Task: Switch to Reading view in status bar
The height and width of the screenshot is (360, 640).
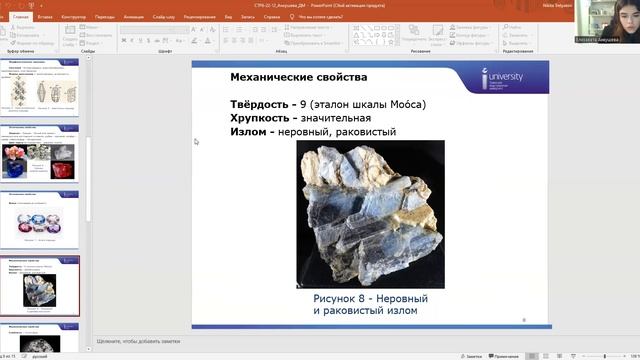Action: coord(559,356)
